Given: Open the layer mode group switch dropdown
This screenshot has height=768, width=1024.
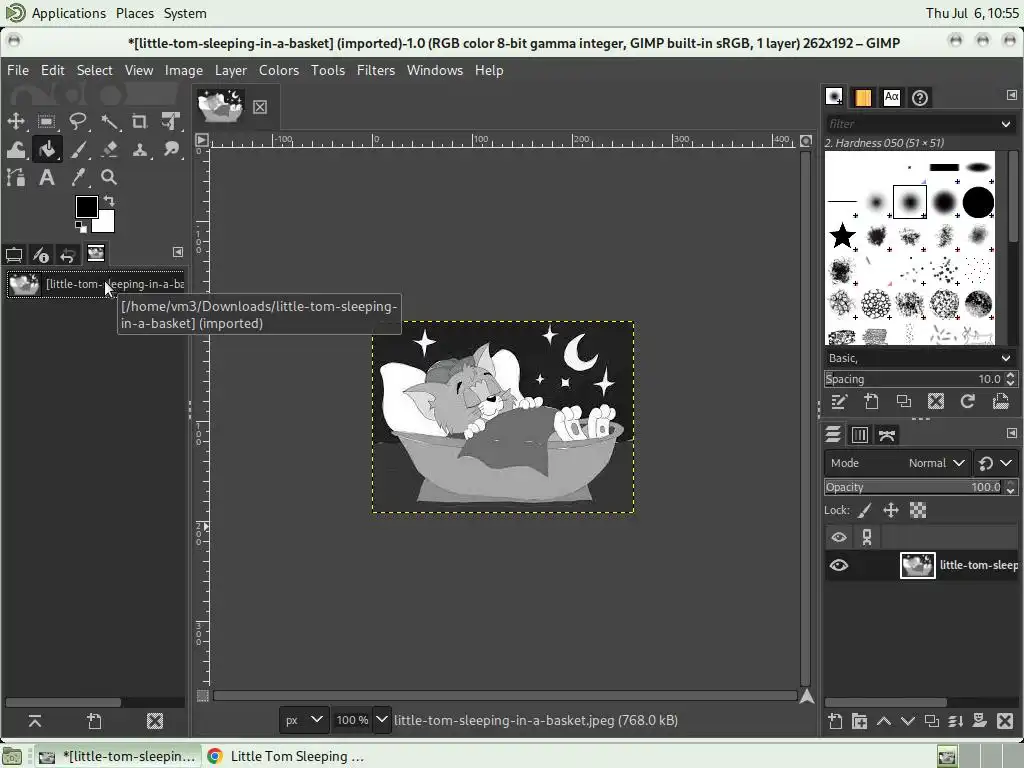Looking at the screenshot, I should [x=995, y=462].
